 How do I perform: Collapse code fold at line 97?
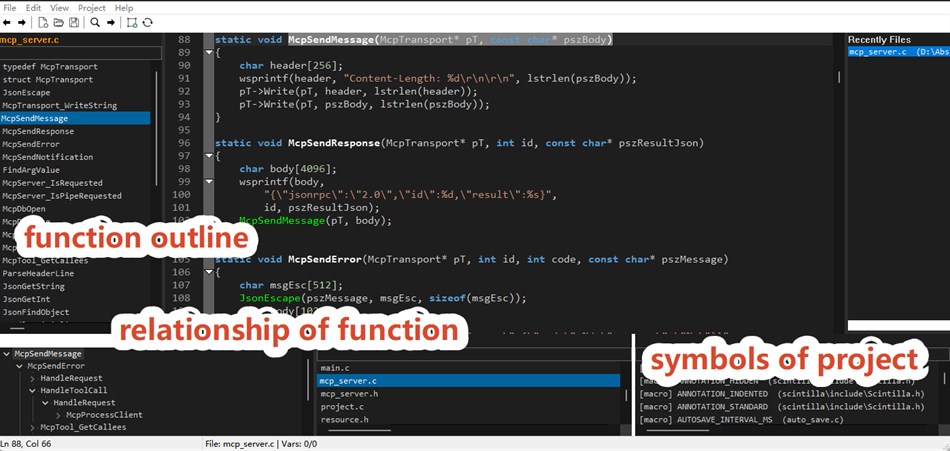(209, 156)
